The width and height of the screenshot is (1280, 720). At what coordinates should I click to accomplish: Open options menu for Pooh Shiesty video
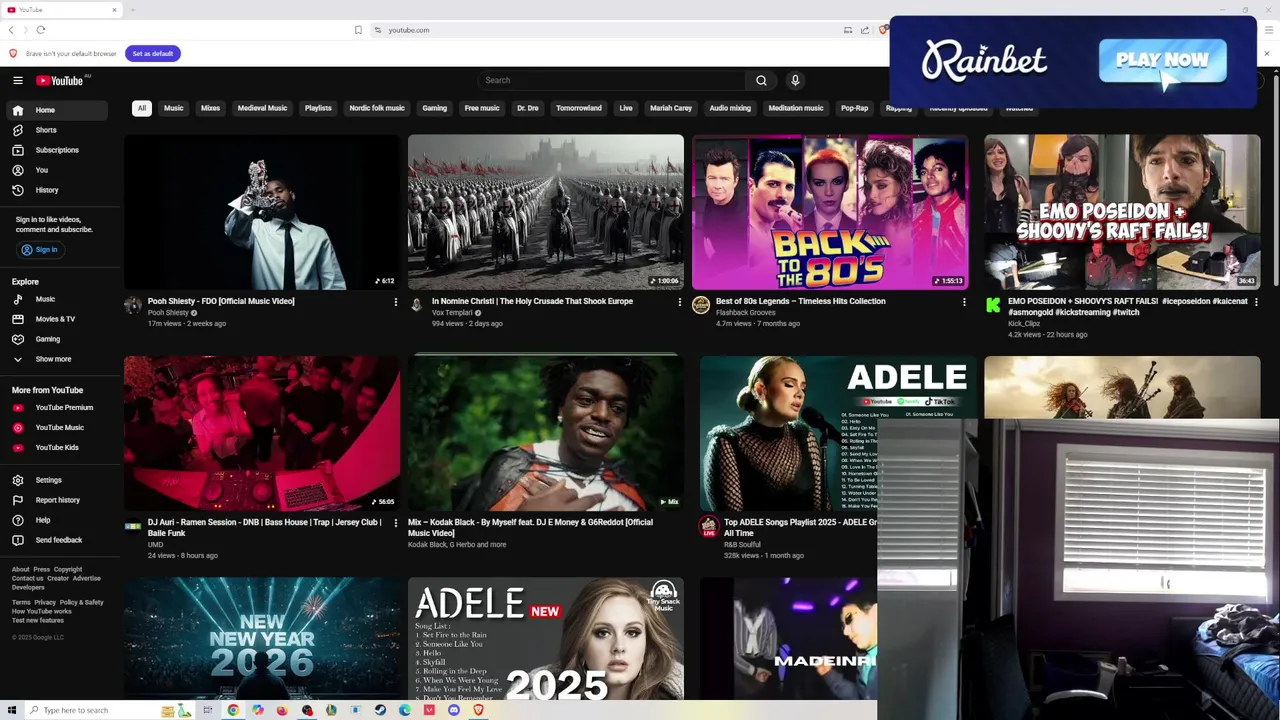[396, 301]
